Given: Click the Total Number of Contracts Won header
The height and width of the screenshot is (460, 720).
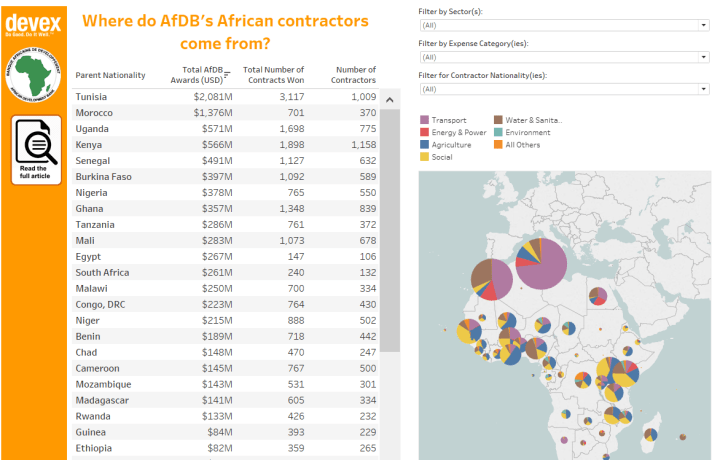Looking at the screenshot, I should [273, 75].
